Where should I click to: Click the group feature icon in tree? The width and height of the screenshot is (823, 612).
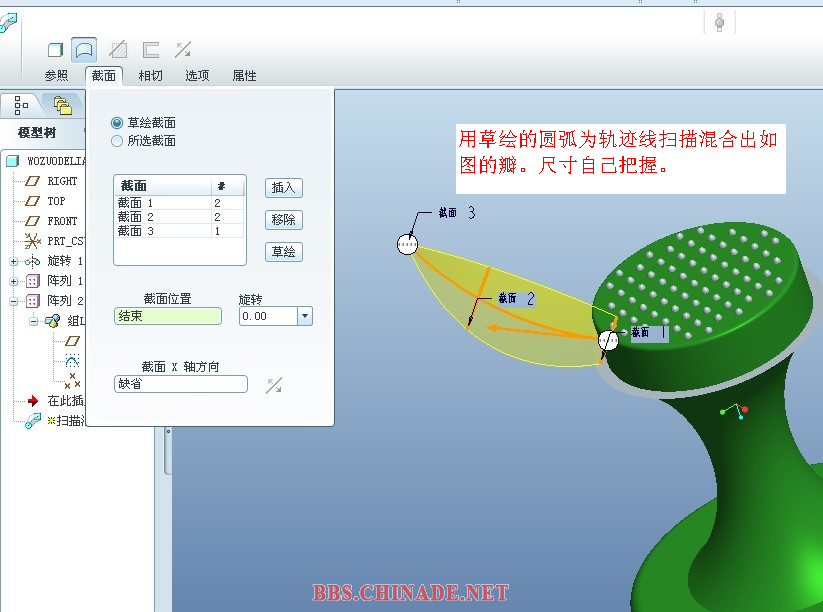click(52, 321)
